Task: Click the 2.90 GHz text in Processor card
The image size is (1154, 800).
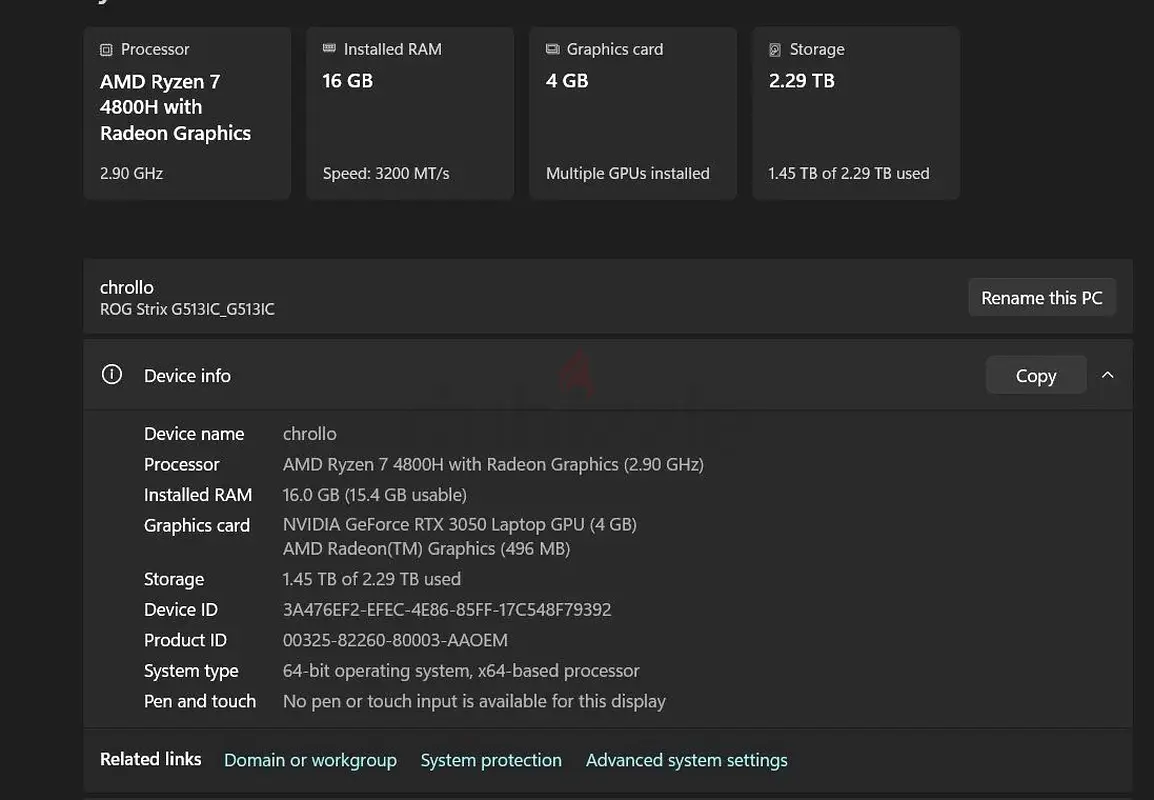Action: click(x=132, y=174)
